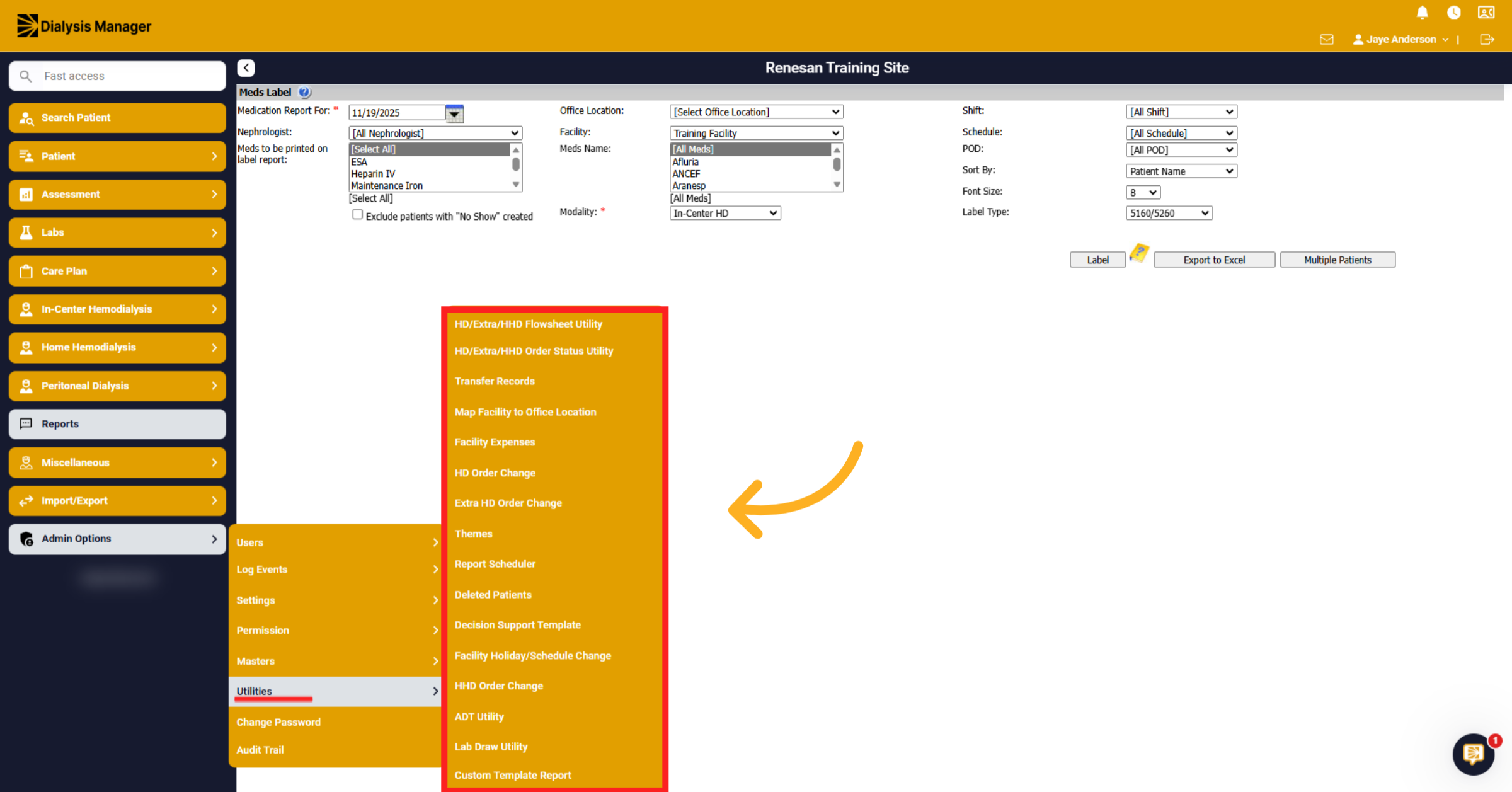Open the chat support bubble

pos(1474,754)
